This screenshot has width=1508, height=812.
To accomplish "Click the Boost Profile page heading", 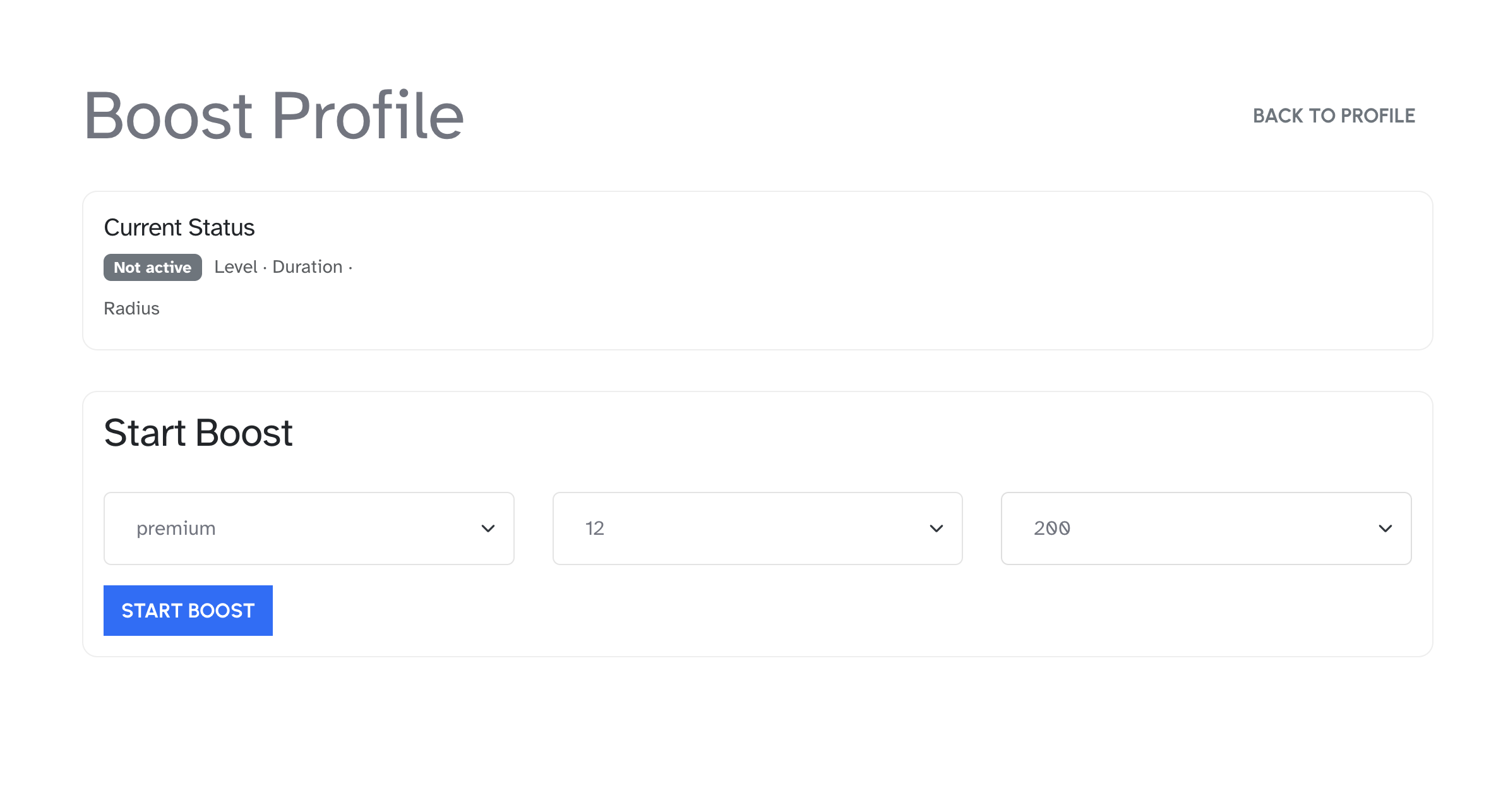I will tap(274, 116).
